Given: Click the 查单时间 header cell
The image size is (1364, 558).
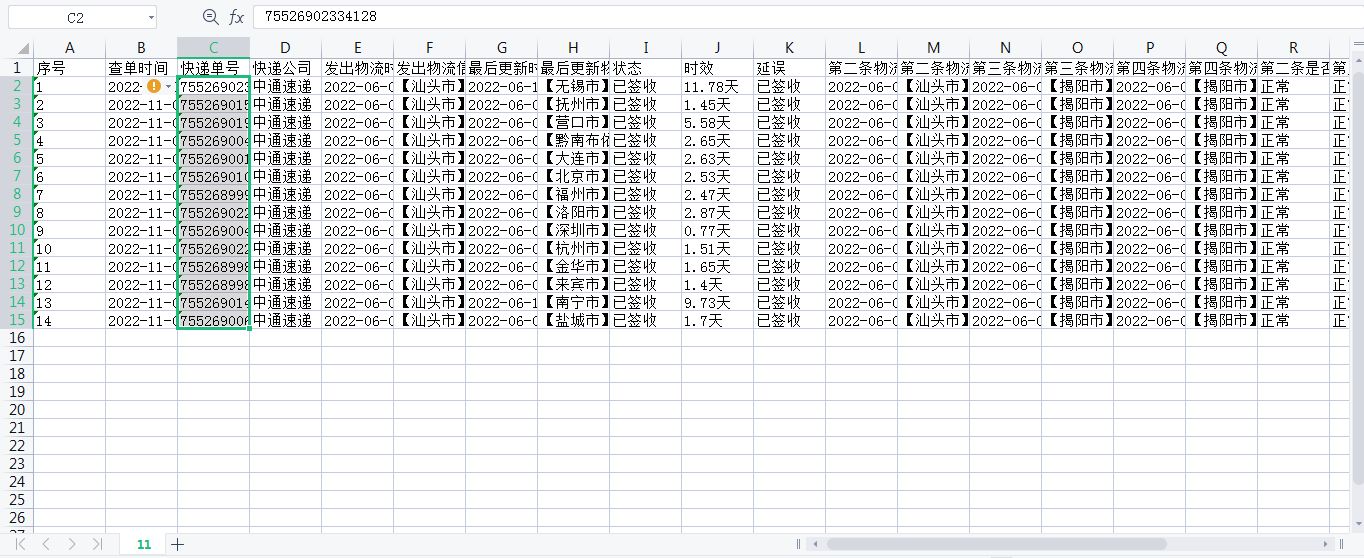Looking at the screenshot, I should (x=141, y=68).
